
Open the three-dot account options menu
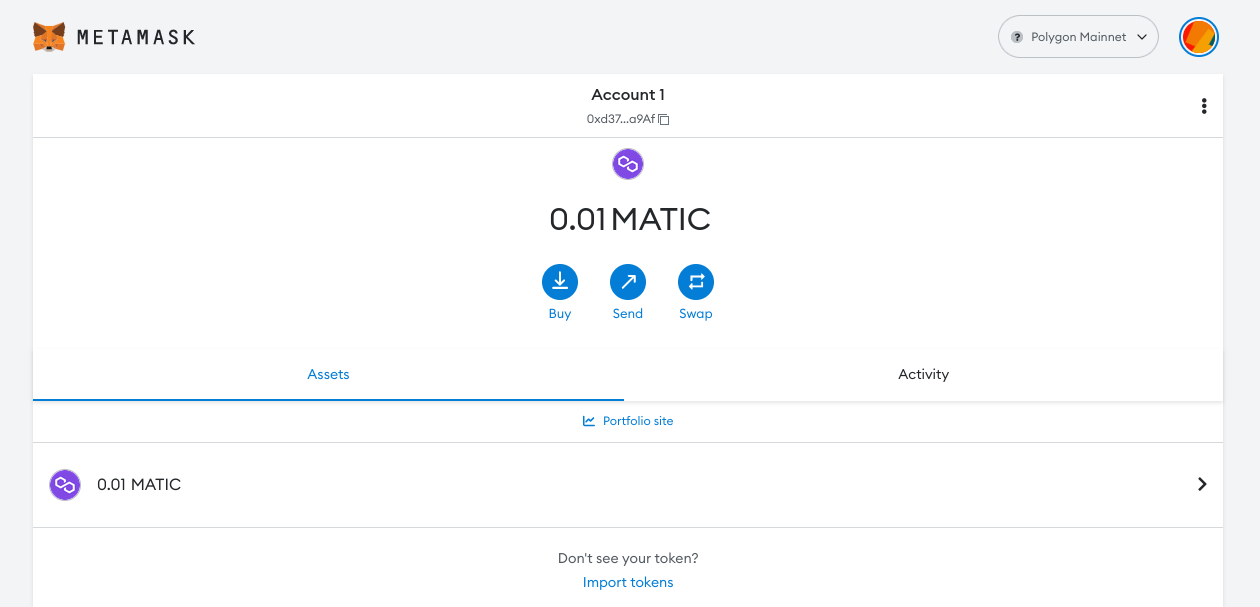1203,106
